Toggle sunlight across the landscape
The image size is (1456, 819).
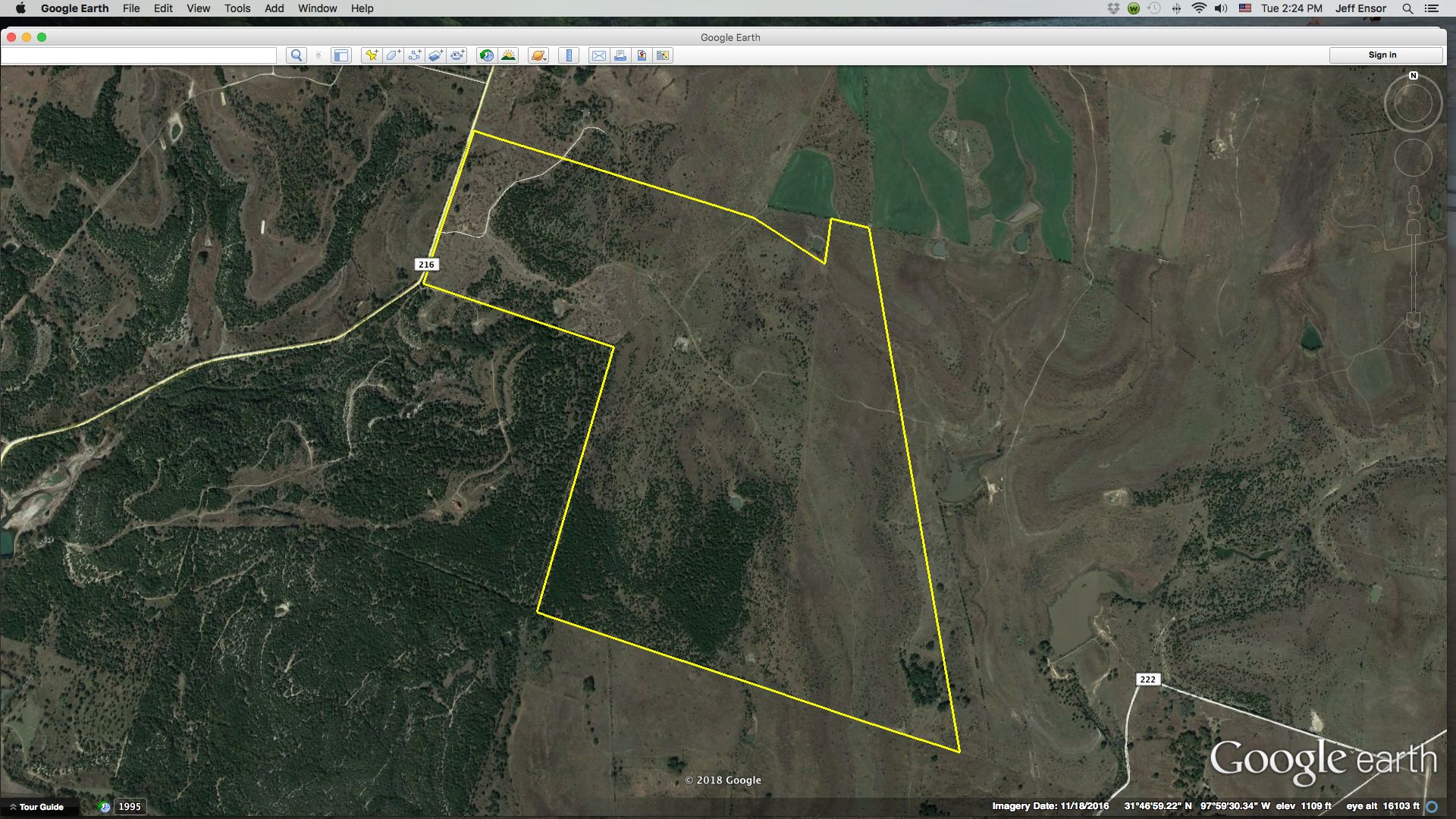click(509, 55)
